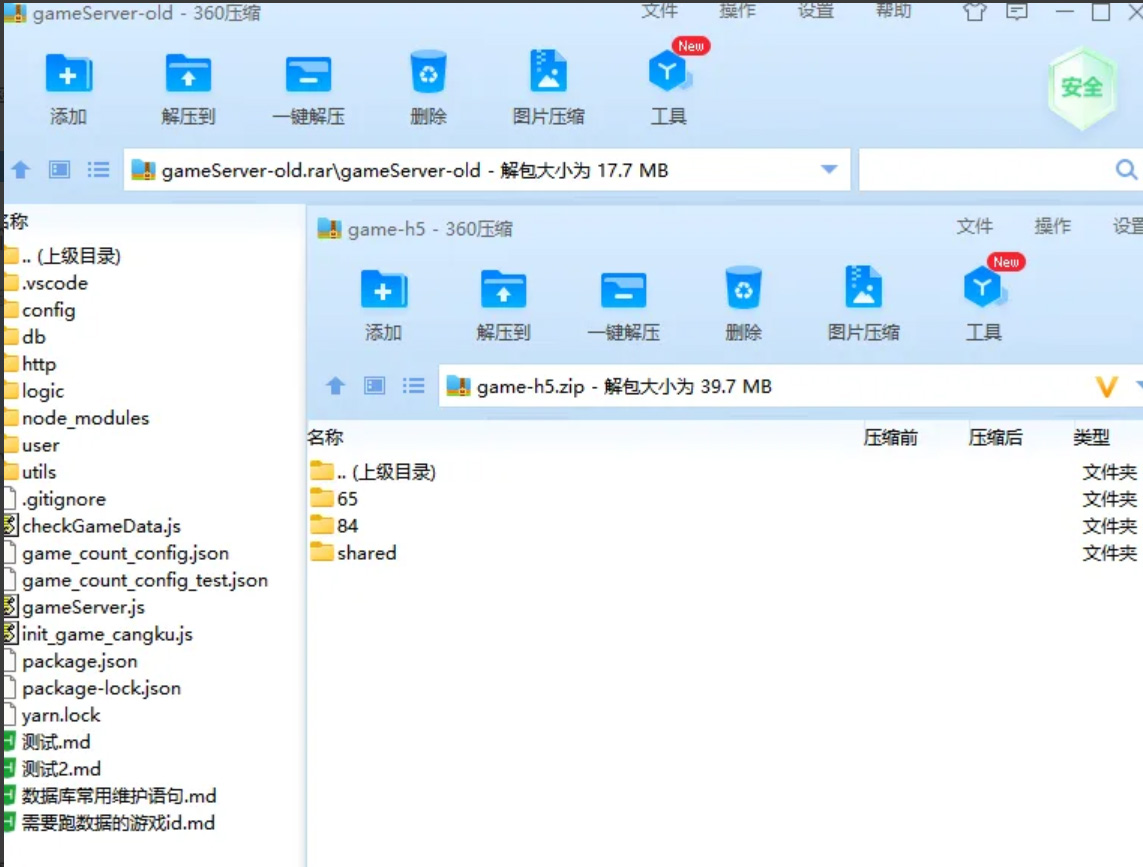Click the search input field
The width and height of the screenshot is (1143, 867).
pos(985,170)
